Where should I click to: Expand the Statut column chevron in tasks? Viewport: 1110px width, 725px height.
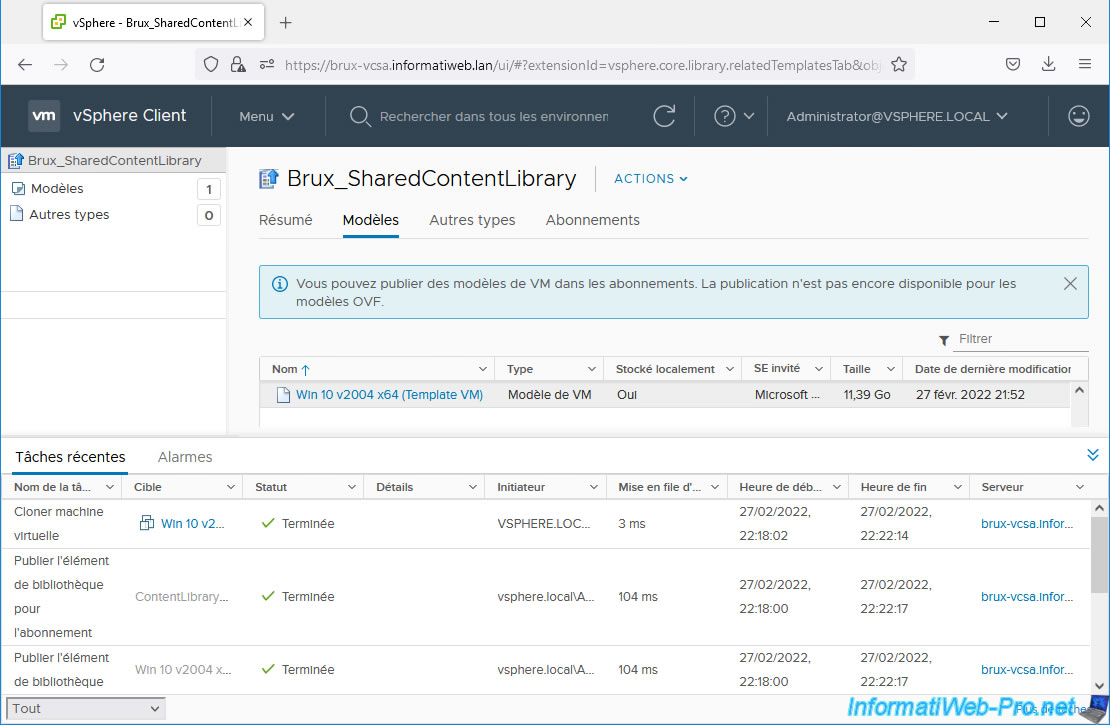(x=351, y=487)
